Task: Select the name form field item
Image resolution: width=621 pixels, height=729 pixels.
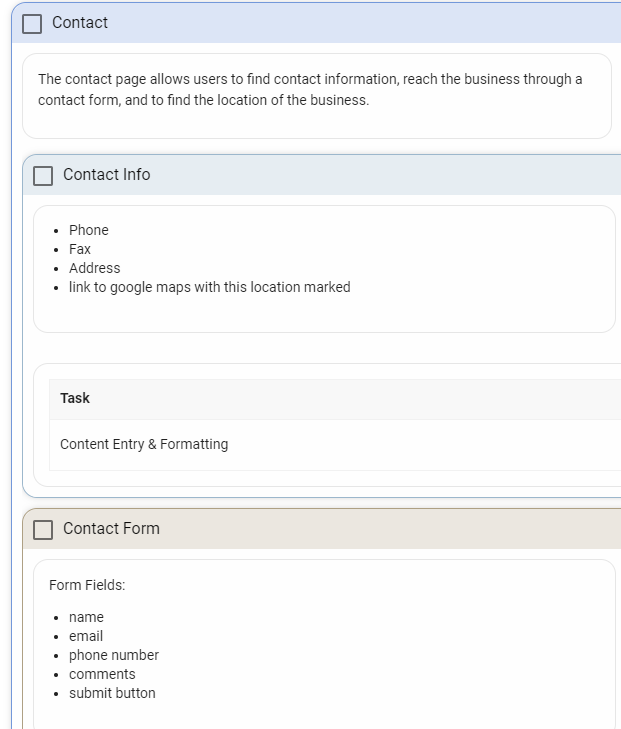Action: point(86,617)
